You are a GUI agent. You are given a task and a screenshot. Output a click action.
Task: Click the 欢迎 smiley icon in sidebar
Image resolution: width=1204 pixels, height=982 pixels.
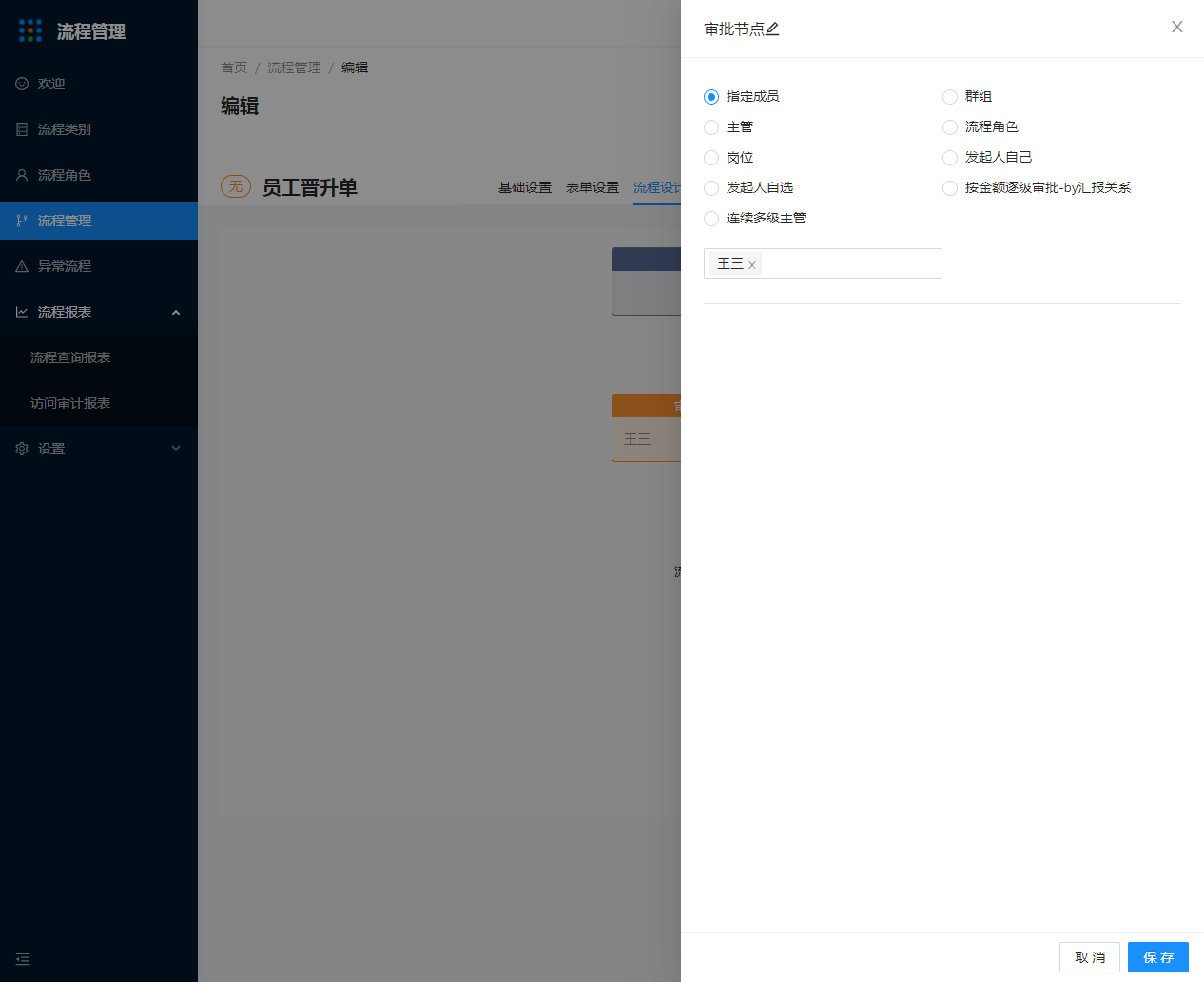[x=22, y=84]
